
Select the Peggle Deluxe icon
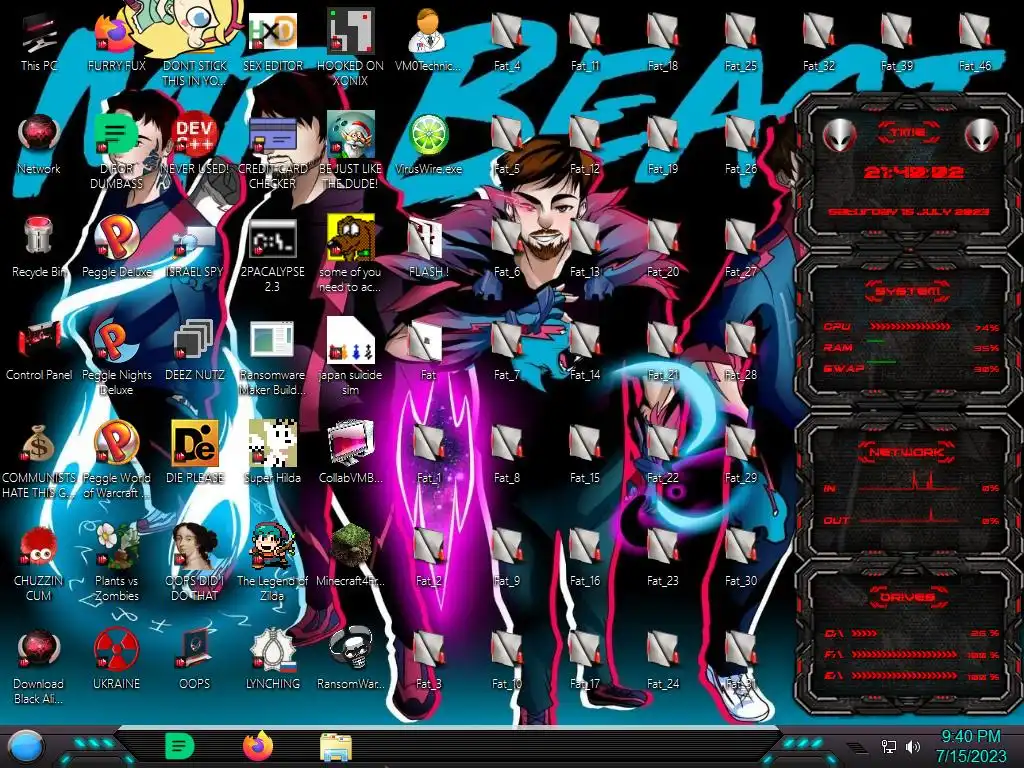[x=116, y=248]
